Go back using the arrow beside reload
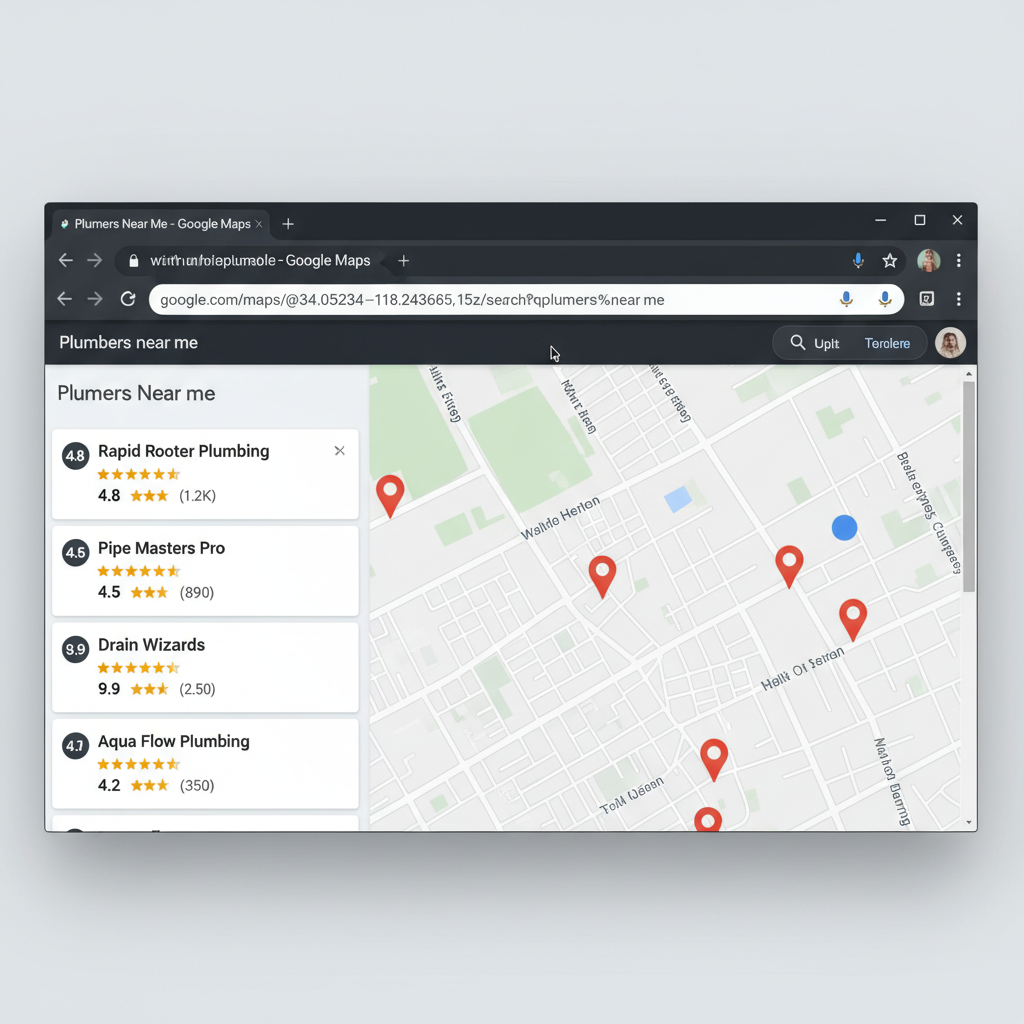This screenshot has width=1024, height=1024. click(65, 299)
